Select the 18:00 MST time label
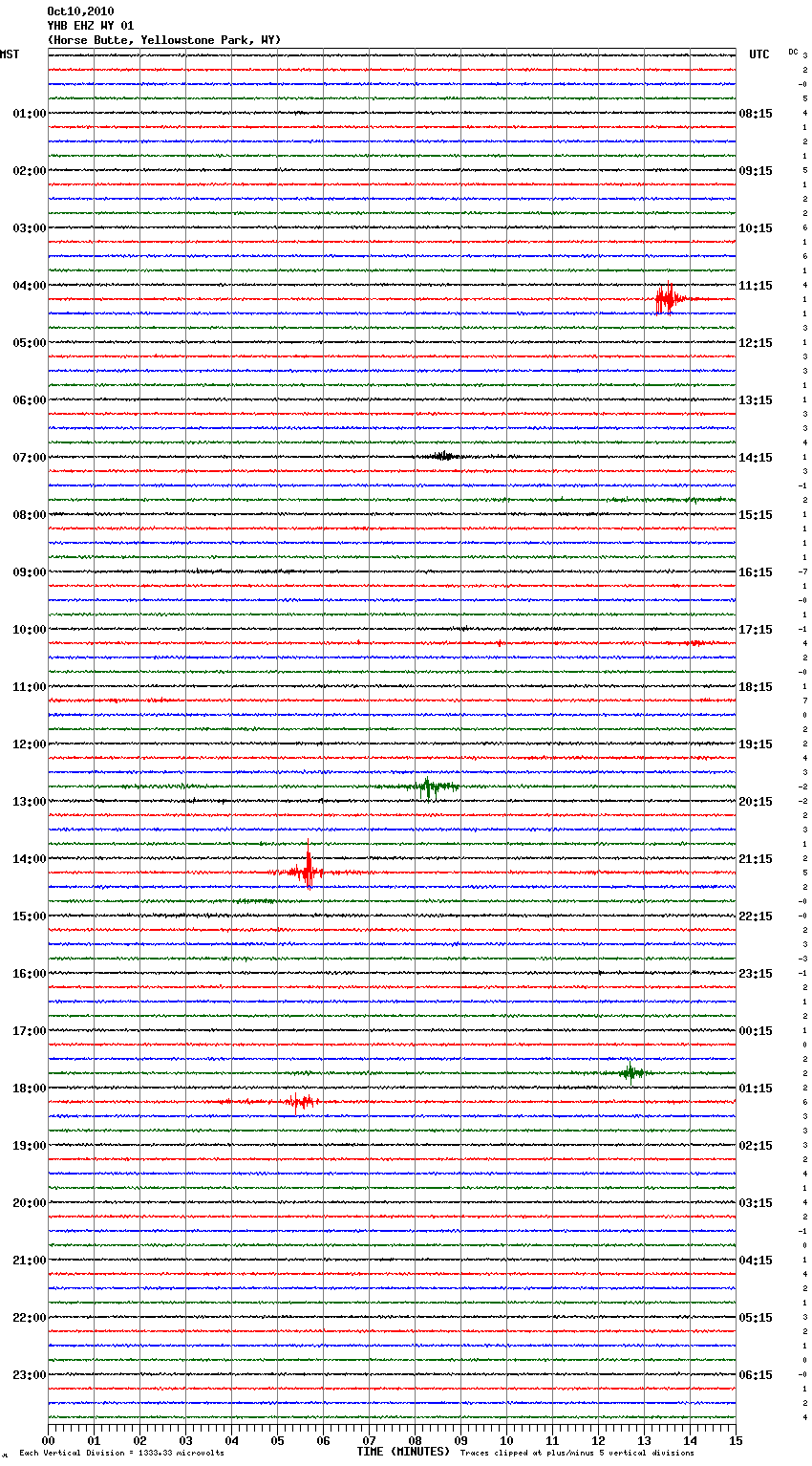 (30, 1089)
